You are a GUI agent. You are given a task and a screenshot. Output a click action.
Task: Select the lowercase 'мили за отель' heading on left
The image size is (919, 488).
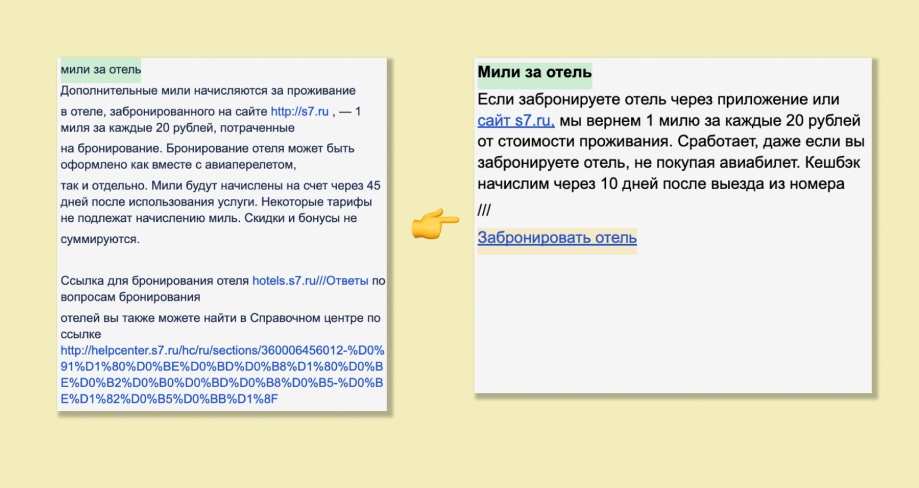(x=101, y=70)
